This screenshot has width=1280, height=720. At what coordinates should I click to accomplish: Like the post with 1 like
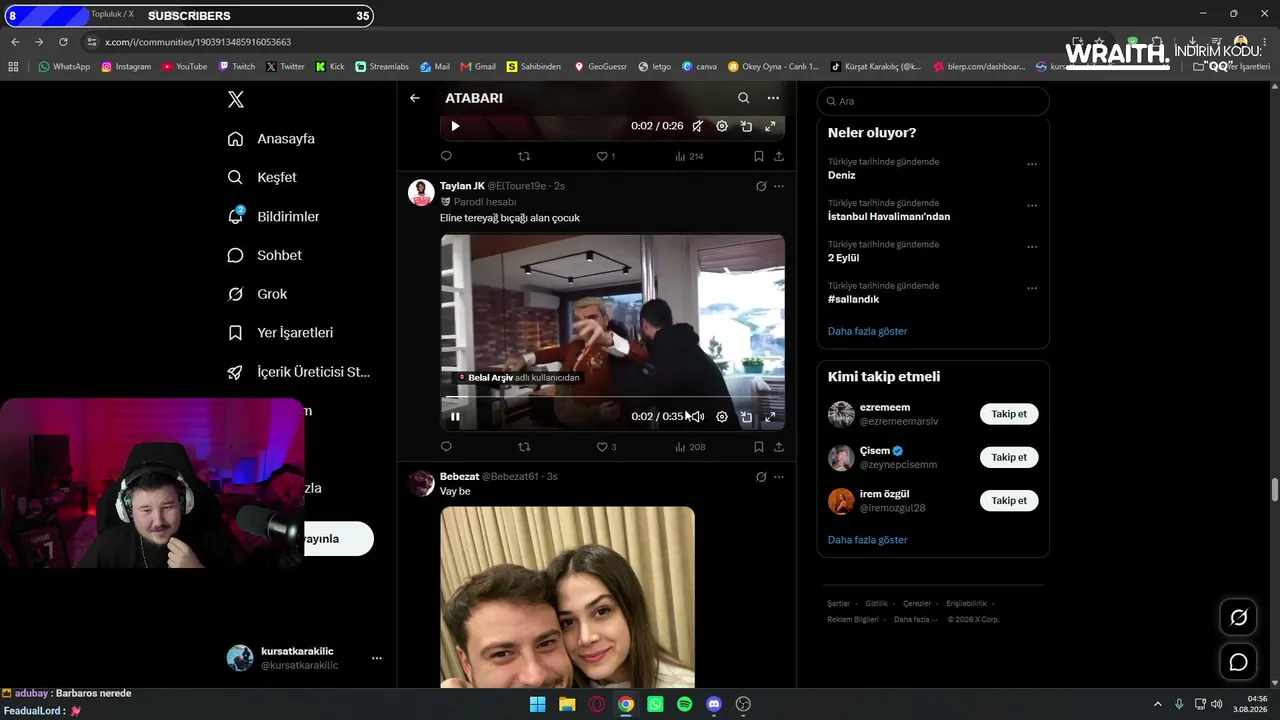(606, 156)
